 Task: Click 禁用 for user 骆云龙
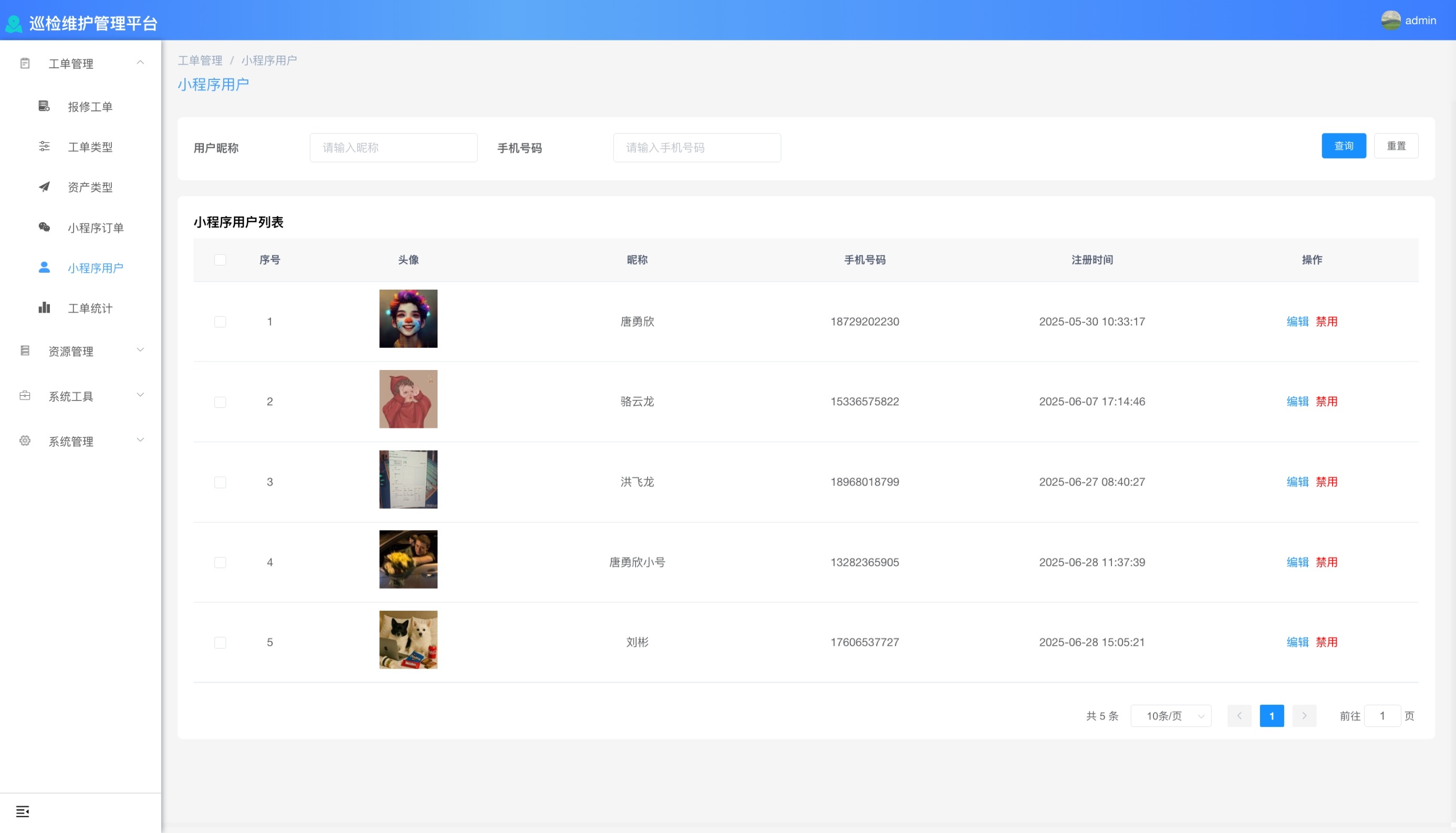[x=1326, y=402]
